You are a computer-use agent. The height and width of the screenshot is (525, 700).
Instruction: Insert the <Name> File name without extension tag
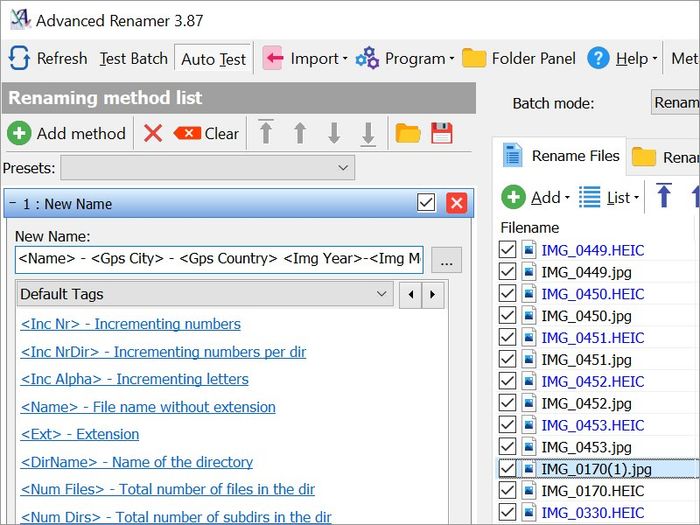tap(148, 407)
